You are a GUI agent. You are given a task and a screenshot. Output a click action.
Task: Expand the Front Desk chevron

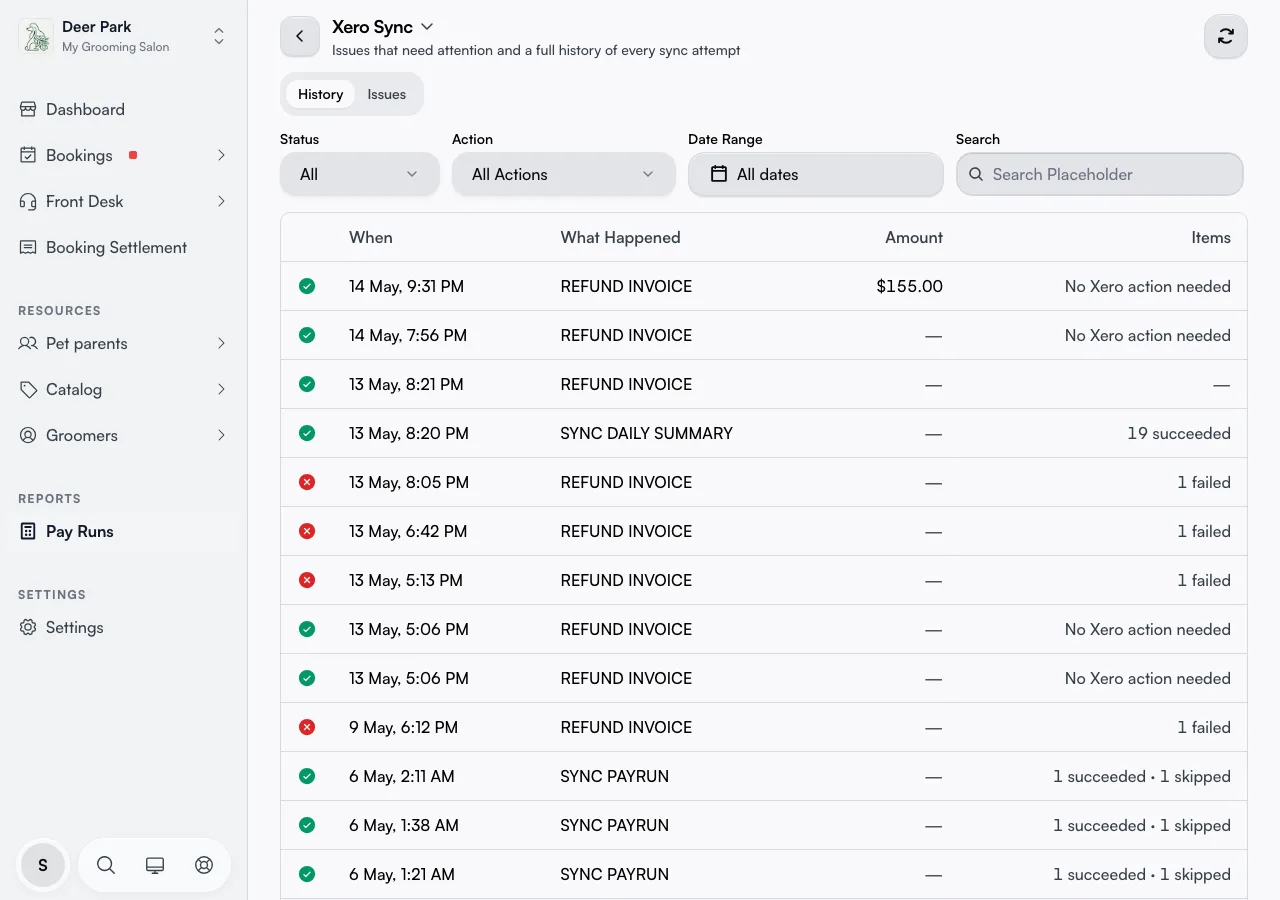[221, 201]
